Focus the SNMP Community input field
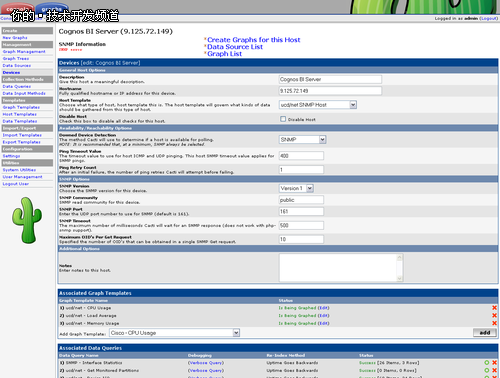 [x=301, y=200]
